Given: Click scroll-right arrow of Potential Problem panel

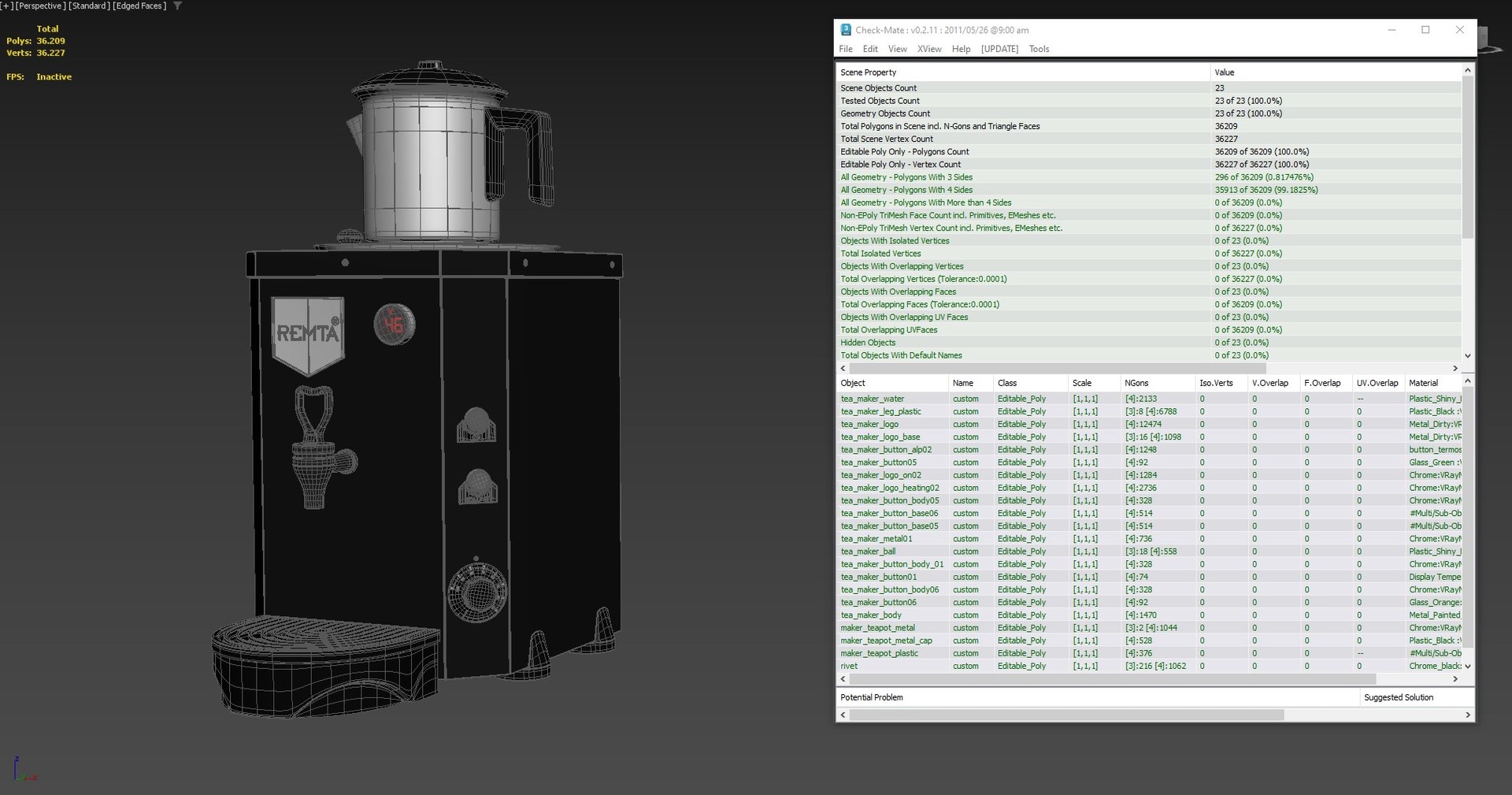Looking at the screenshot, I should coord(1468,715).
